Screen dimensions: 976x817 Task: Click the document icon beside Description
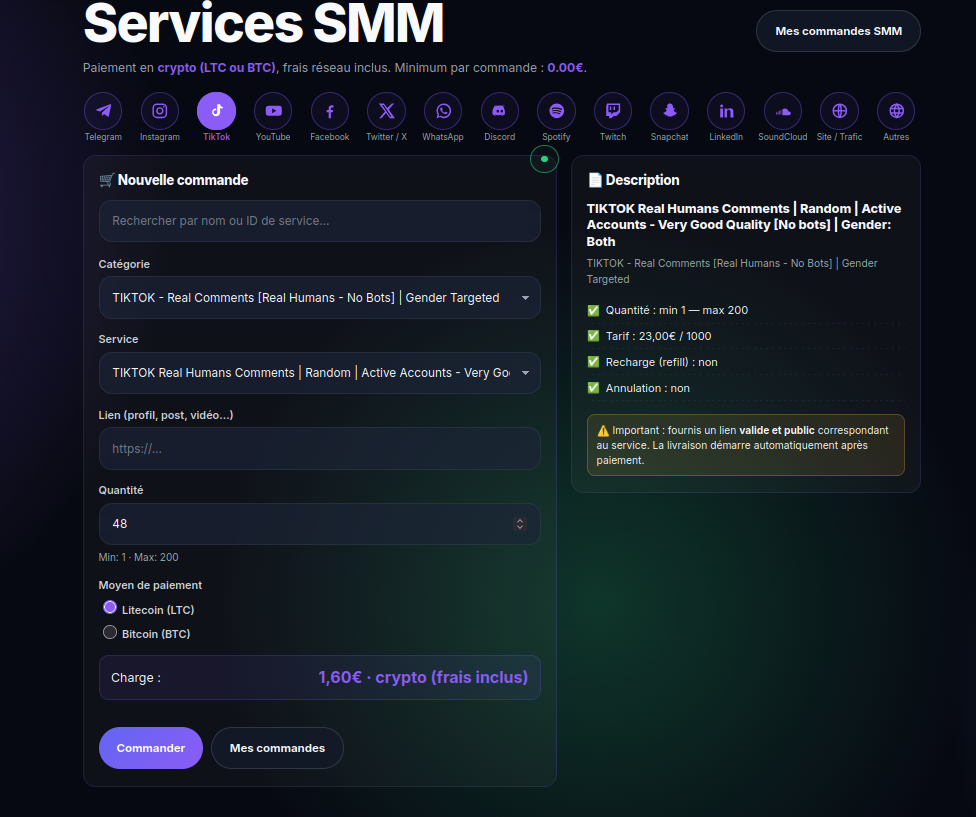tap(595, 180)
